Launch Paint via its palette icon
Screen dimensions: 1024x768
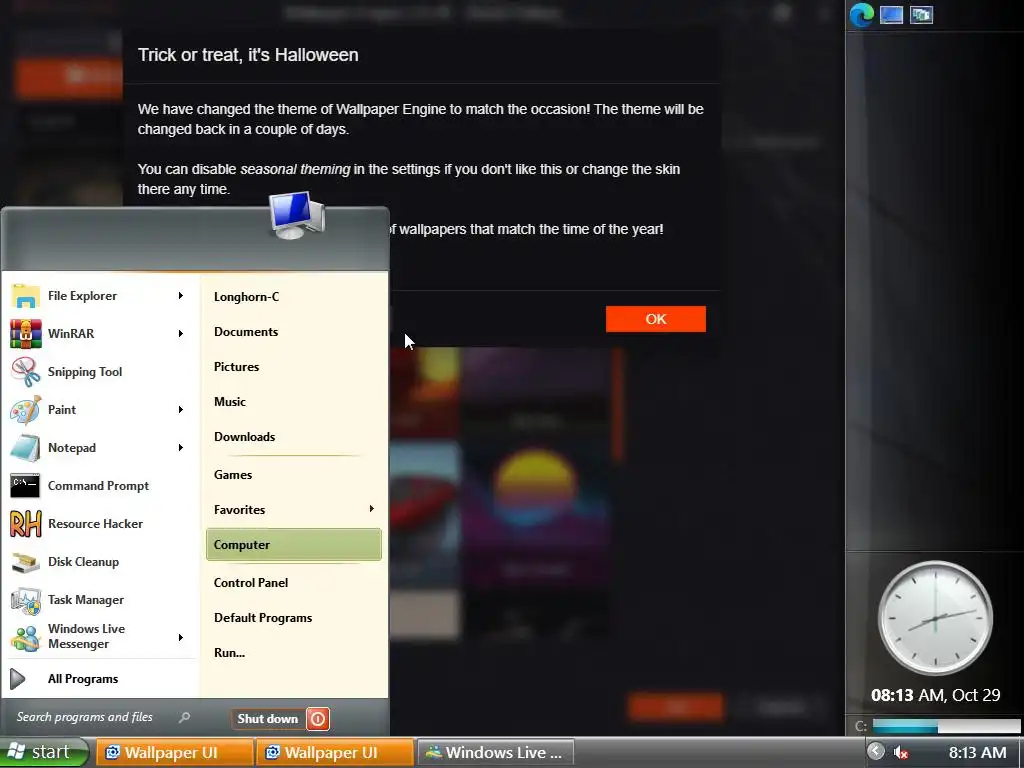click(25, 410)
